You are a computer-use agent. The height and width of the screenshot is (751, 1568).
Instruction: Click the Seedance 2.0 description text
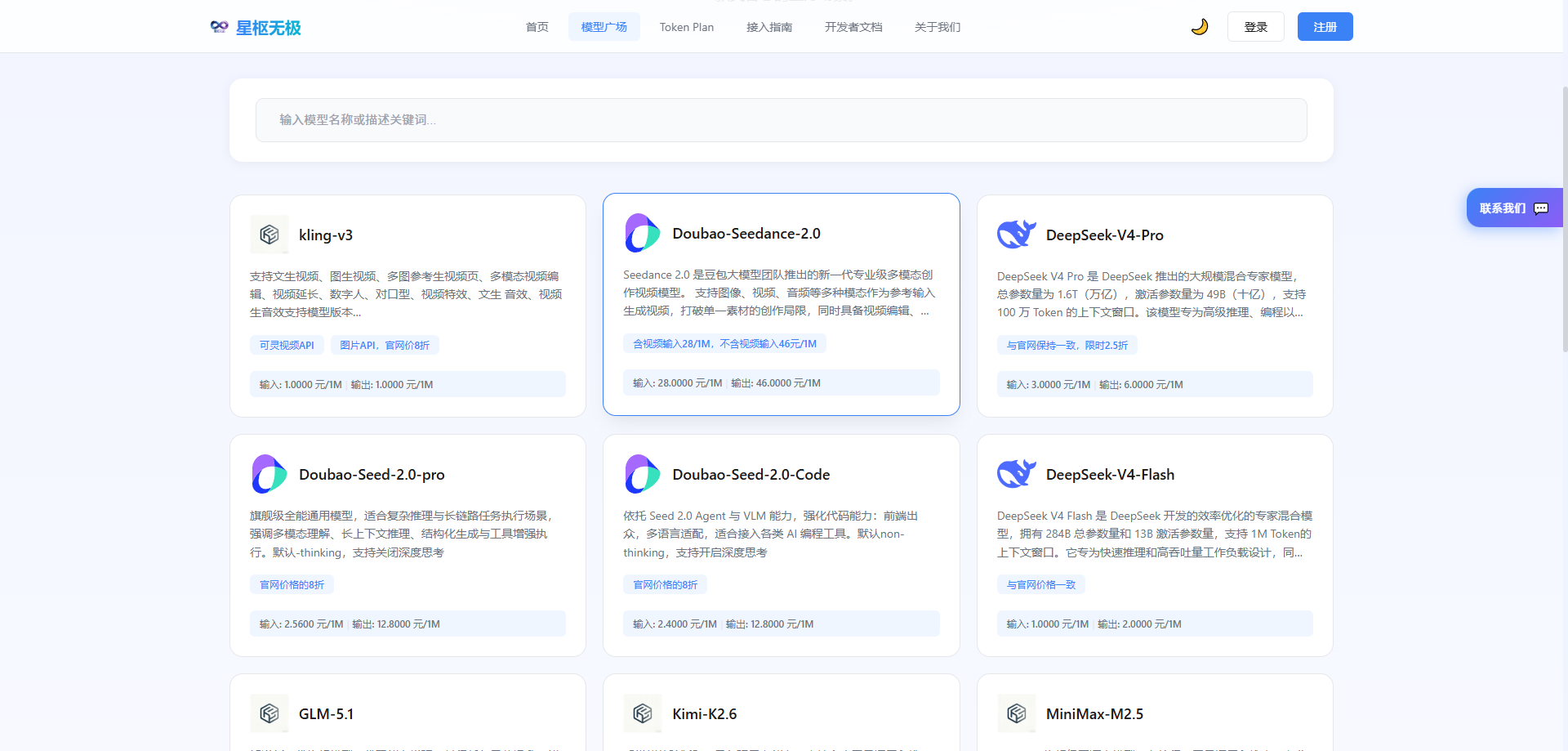781,293
